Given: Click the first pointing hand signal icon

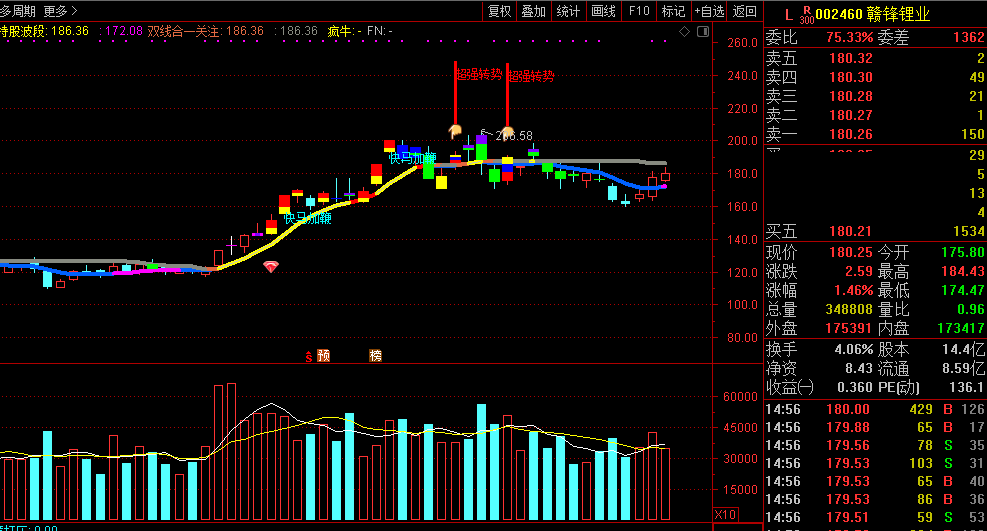Looking at the screenshot, I should [x=455, y=131].
